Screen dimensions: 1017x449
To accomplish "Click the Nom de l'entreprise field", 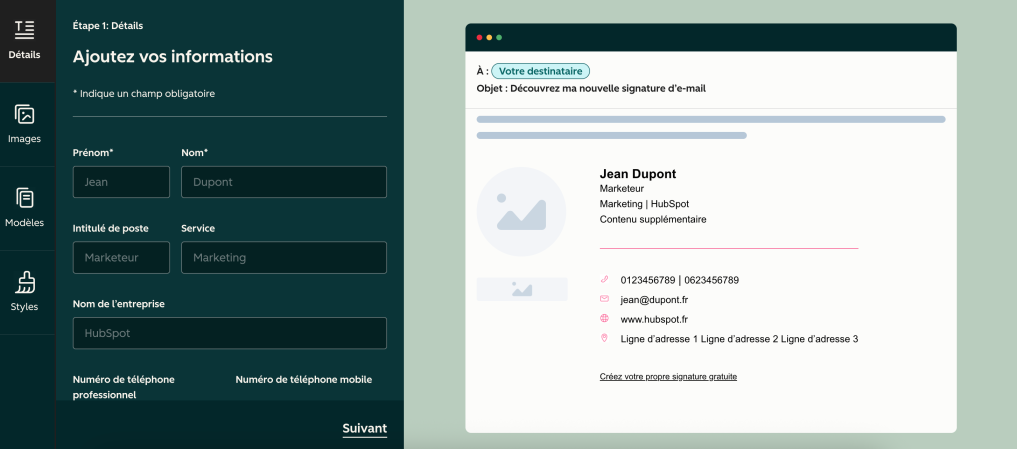I will (230, 333).
